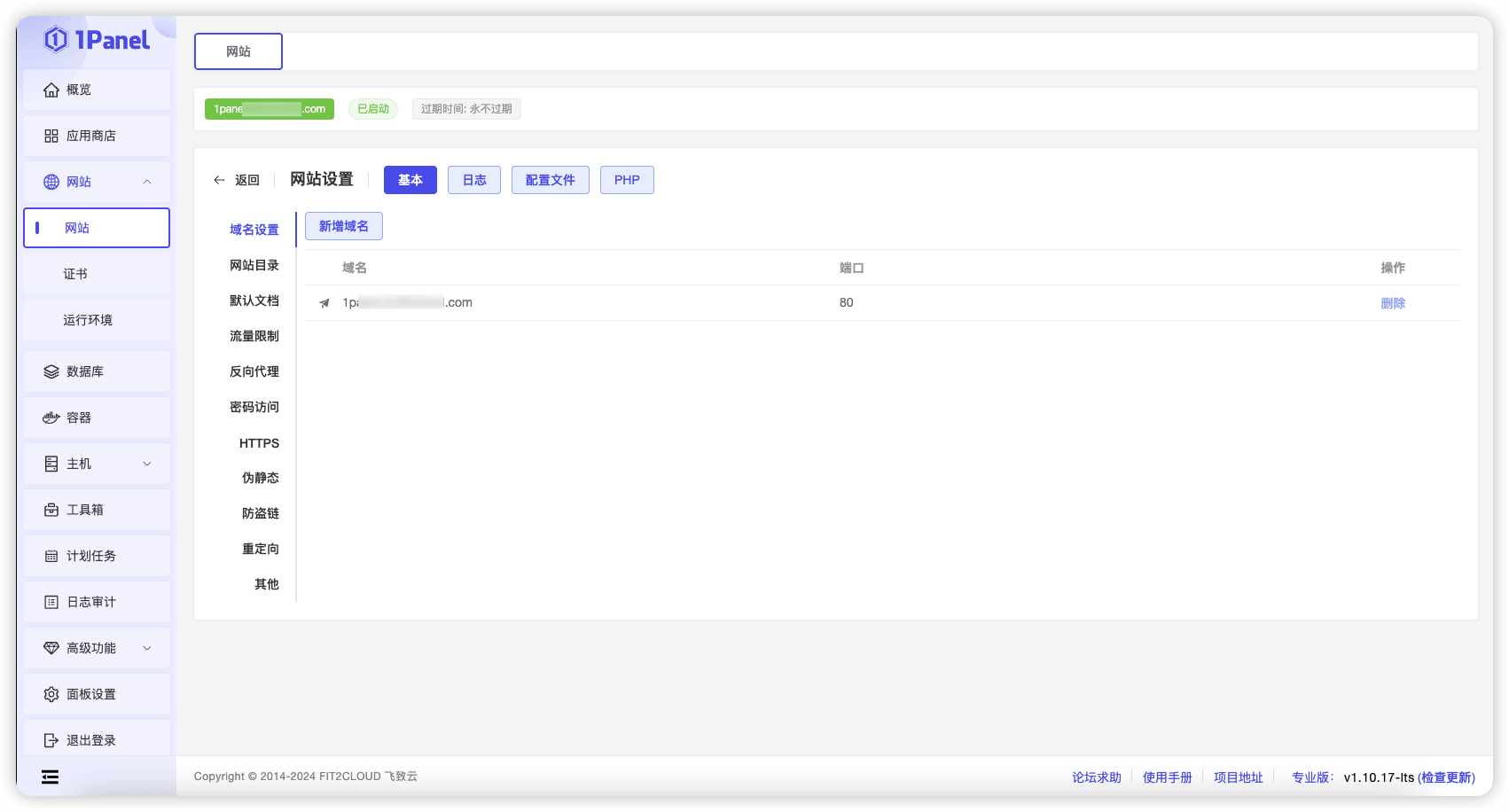This screenshot has width=1509, height=812.
Task: Click the 1Panel logo icon
Action: (56, 40)
